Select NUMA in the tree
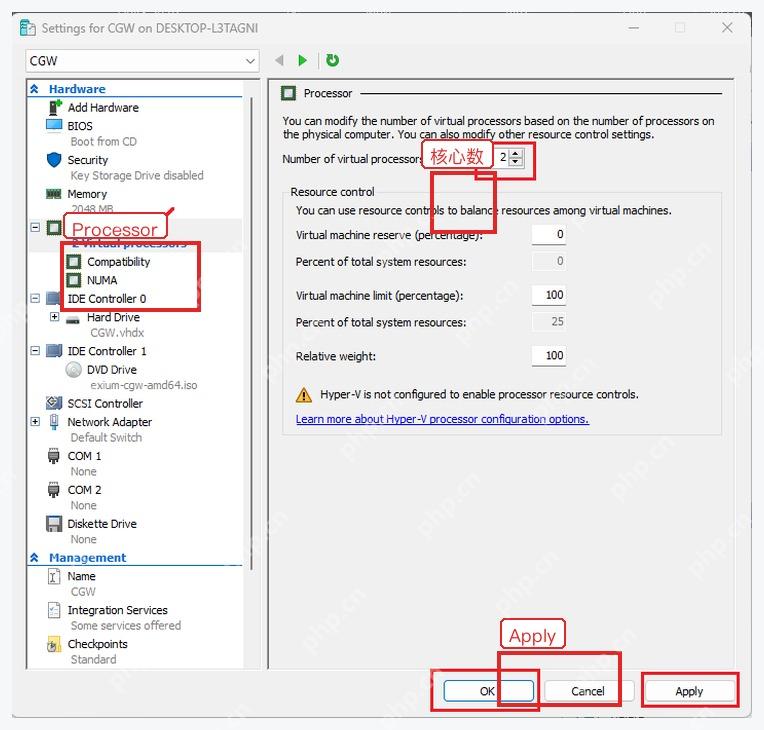The height and width of the screenshot is (730, 764). [x=102, y=280]
